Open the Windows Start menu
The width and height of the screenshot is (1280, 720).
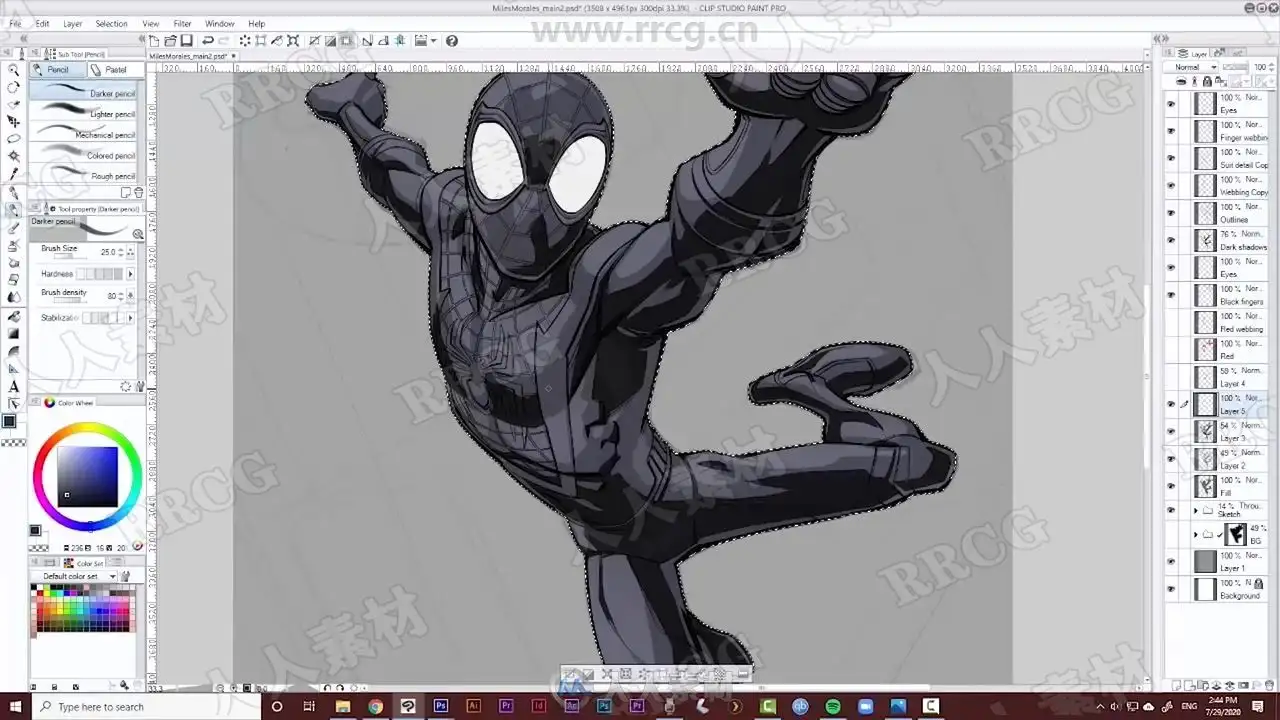pyautogui.click(x=16, y=706)
